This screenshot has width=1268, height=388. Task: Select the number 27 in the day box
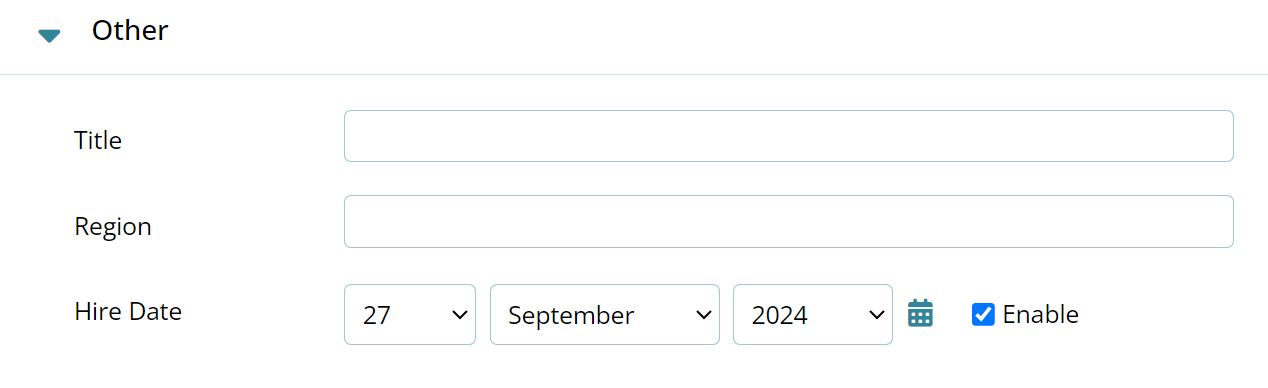pos(377,315)
